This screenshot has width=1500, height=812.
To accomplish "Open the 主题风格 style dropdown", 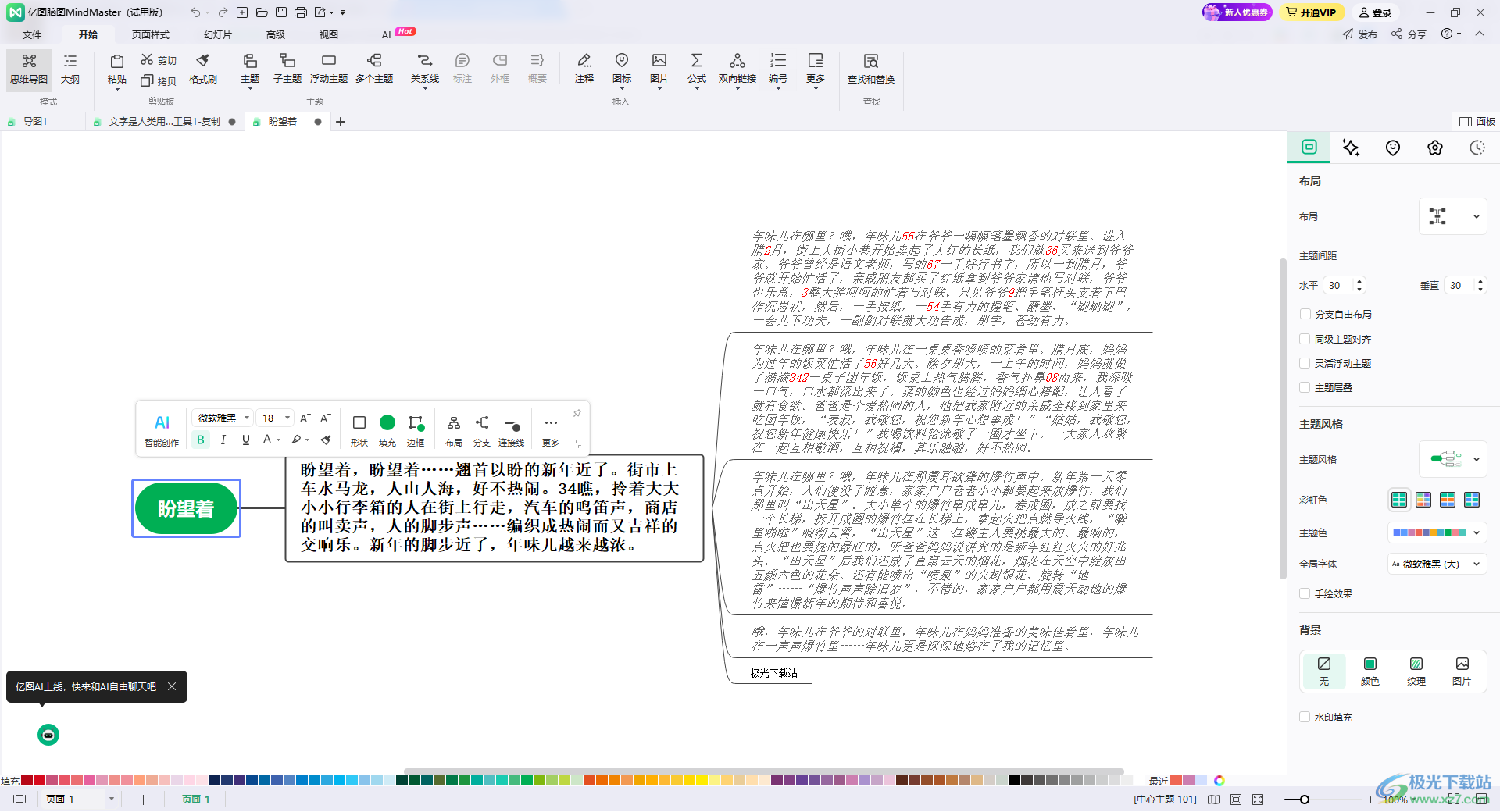I will (1452, 459).
